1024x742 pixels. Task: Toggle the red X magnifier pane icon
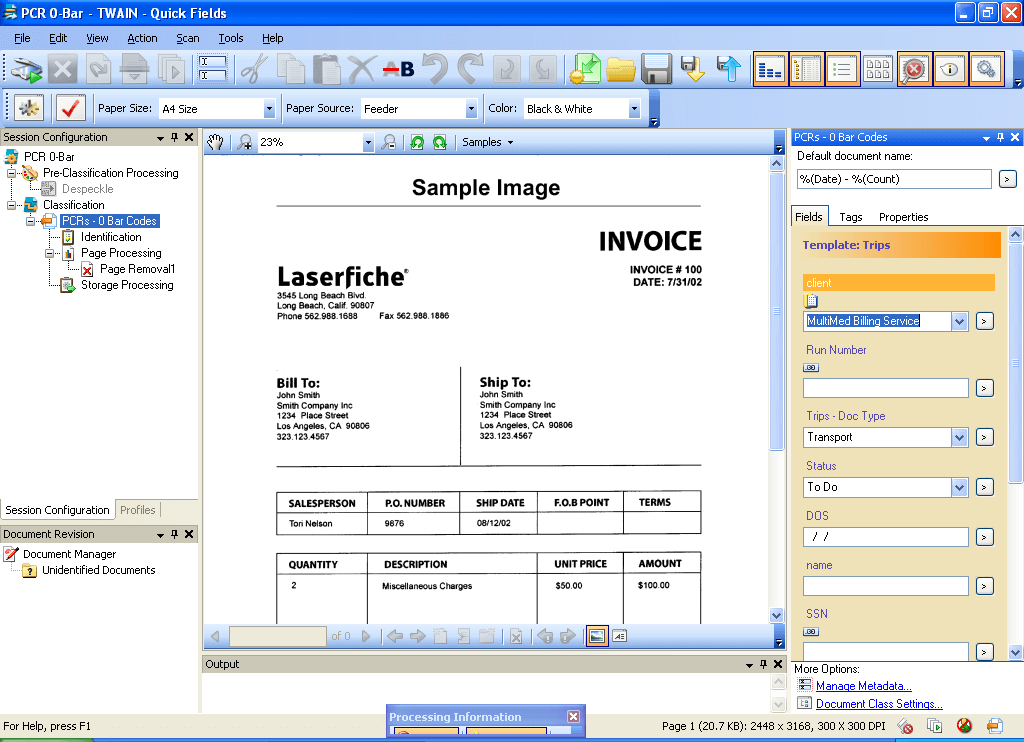[x=914, y=69]
